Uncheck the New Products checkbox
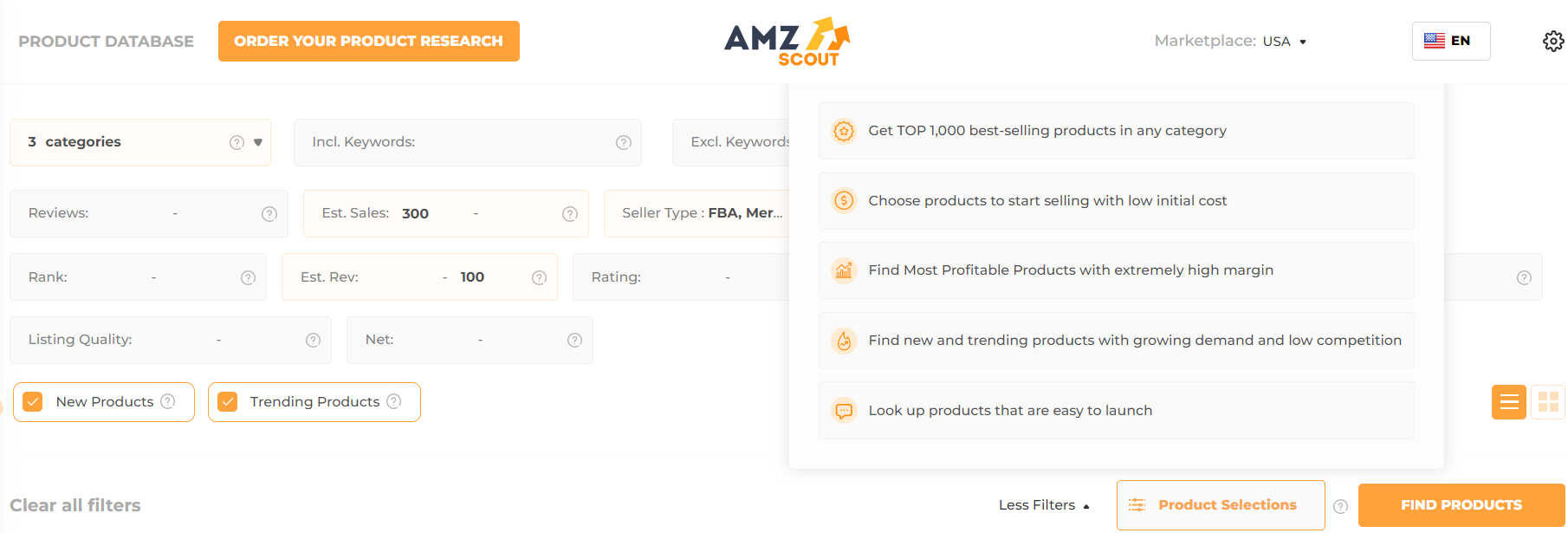1568x533 pixels. (x=33, y=401)
